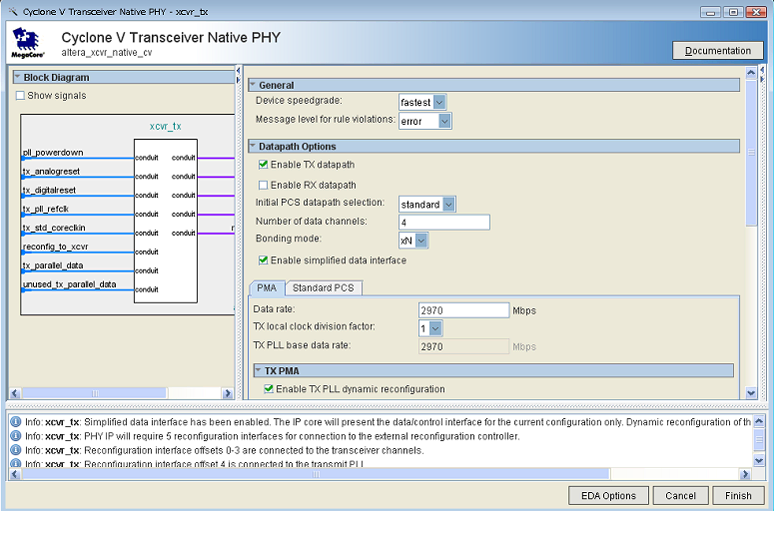This screenshot has width=774, height=541.
Task: Click the parameters panel scroll down arrow
Action: 751,393
